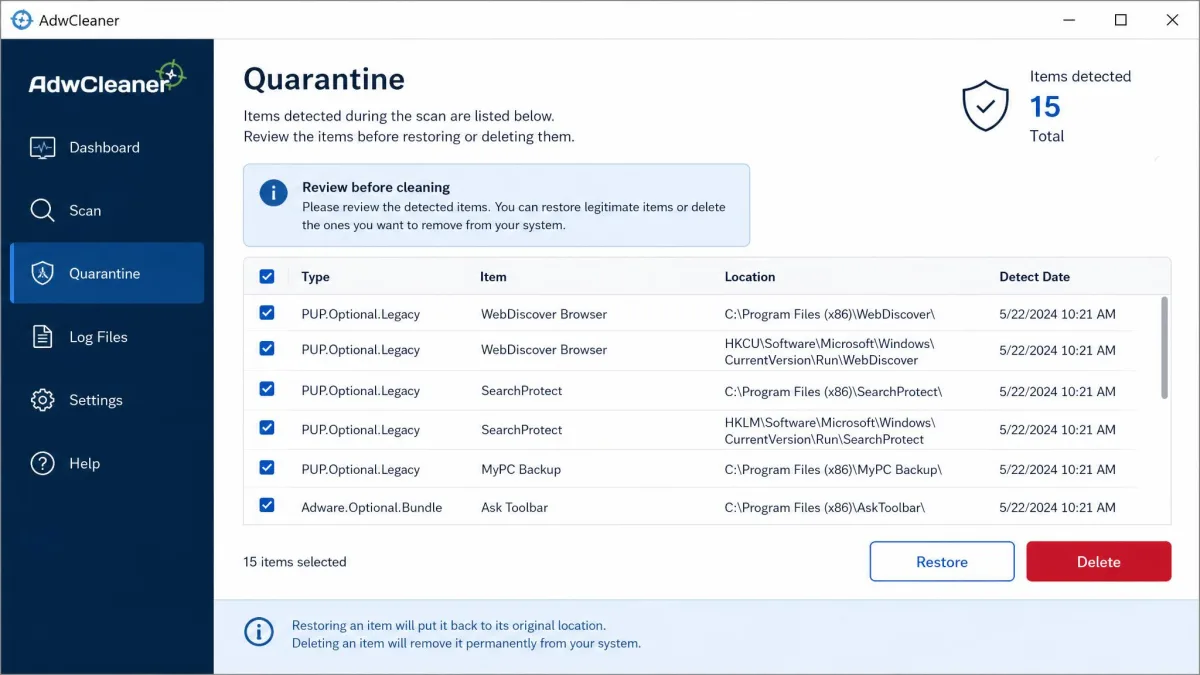The width and height of the screenshot is (1200, 675).
Task: Sort by the Detect Date column header
Action: pyautogui.click(x=1034, y=277)
